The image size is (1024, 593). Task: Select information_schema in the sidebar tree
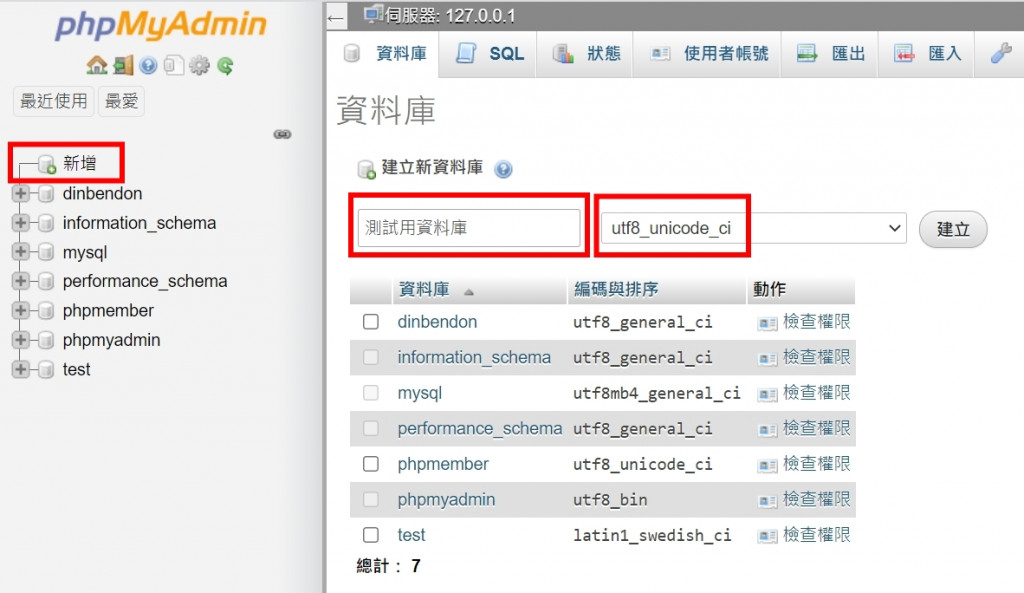tap(139, 223)
